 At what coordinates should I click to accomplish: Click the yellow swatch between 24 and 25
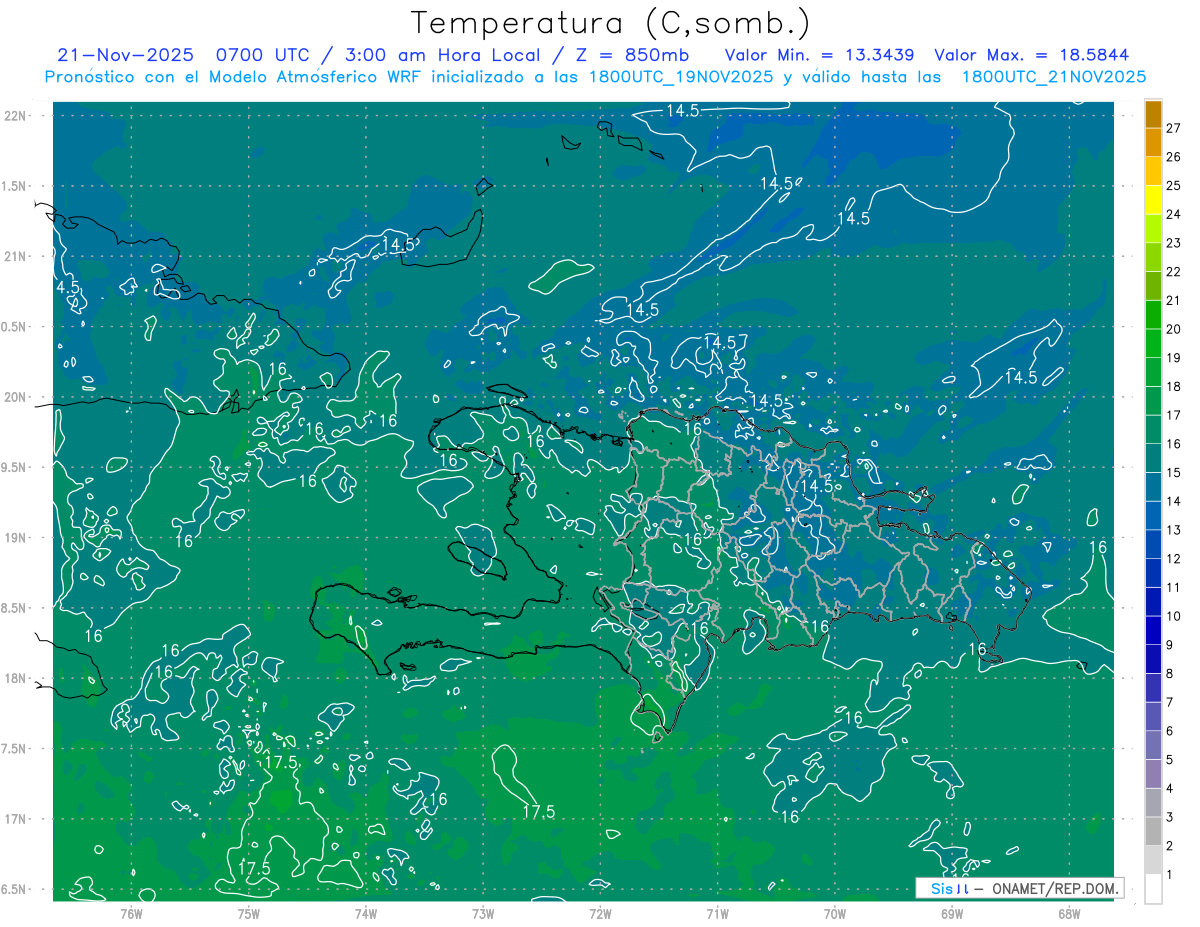coord(1153,199)
